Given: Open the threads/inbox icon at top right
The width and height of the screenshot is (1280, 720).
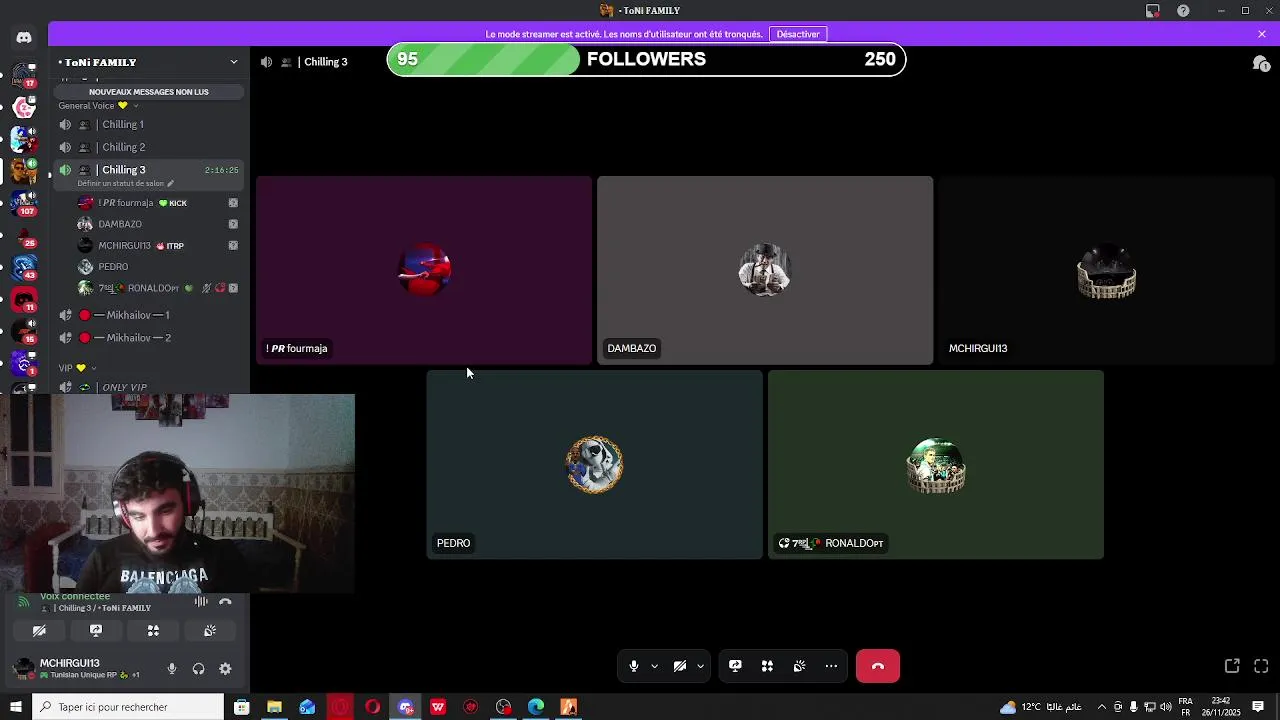Looking at the screenshot, I should tap(1261, 63).
